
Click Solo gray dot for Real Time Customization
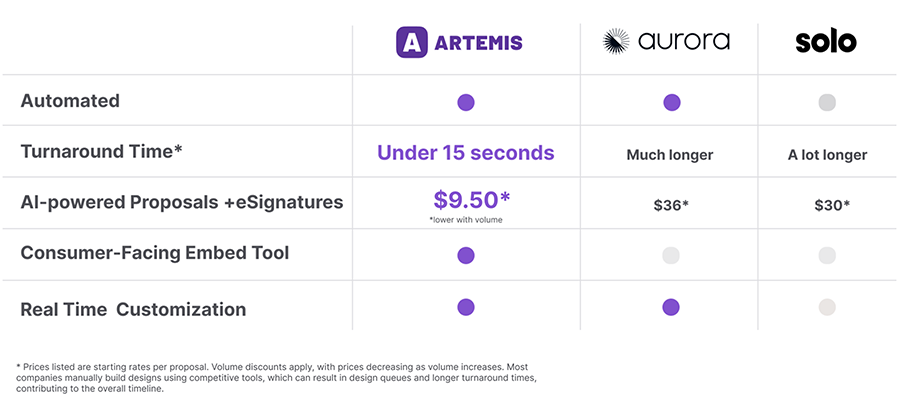(827, 307)
